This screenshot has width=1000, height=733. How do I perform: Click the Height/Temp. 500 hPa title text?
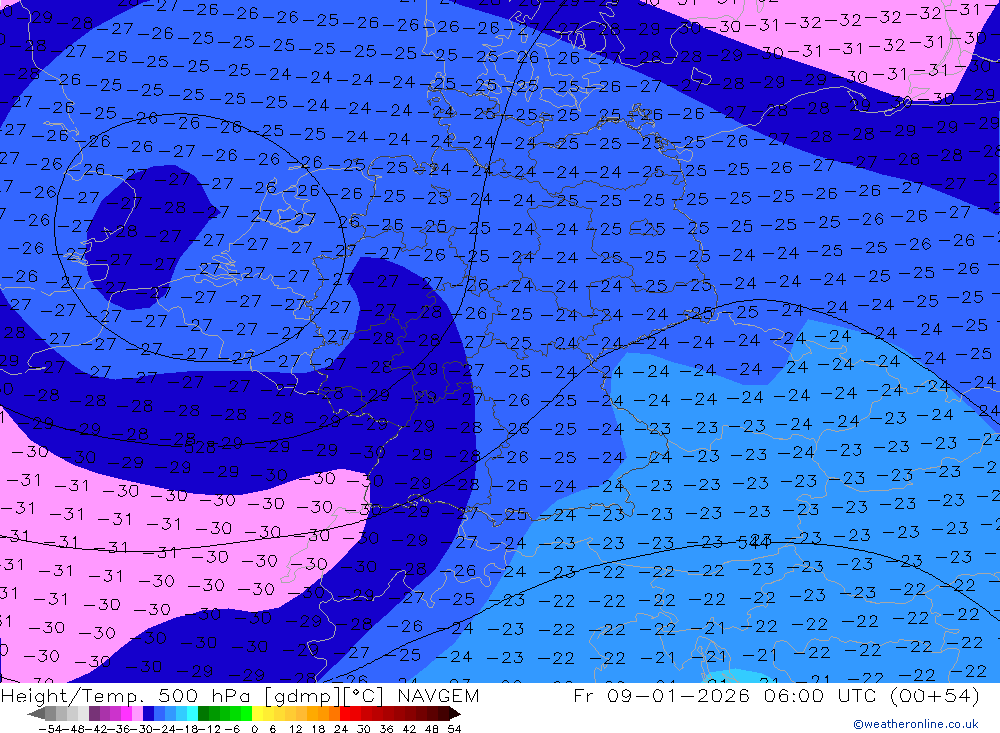(x=126, y=696)
